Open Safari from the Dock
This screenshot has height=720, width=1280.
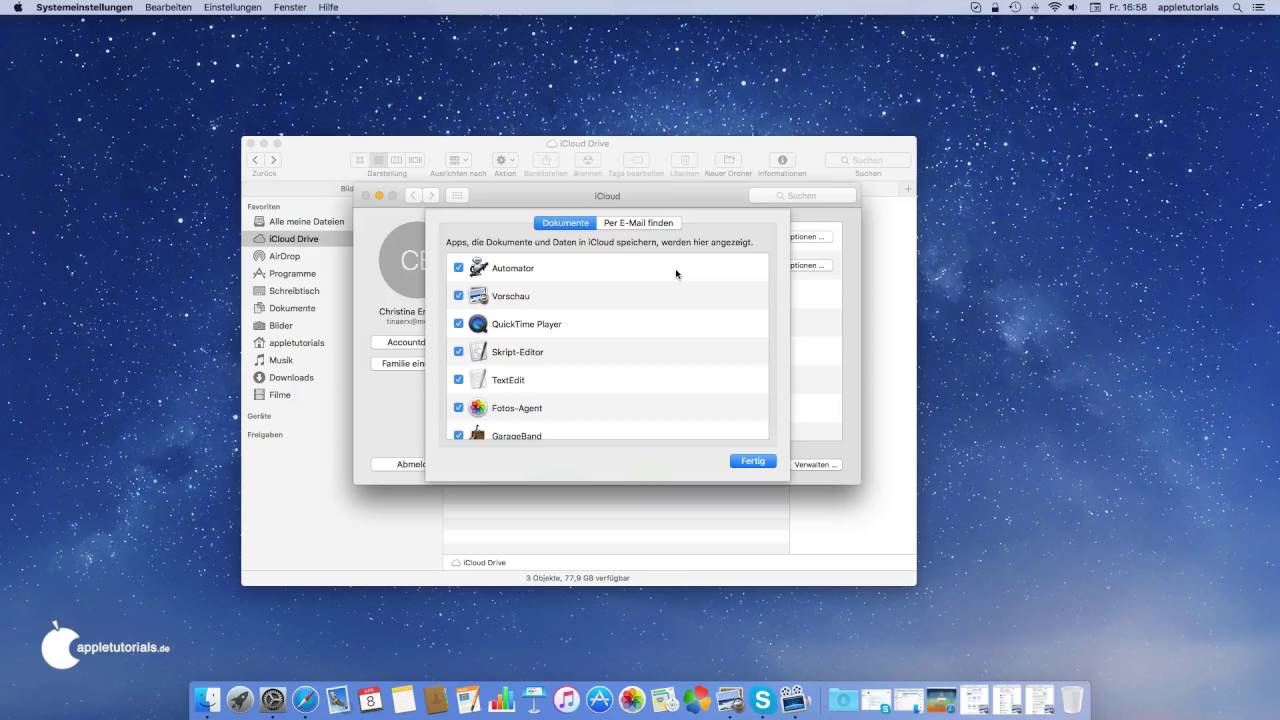pos(305,700)
